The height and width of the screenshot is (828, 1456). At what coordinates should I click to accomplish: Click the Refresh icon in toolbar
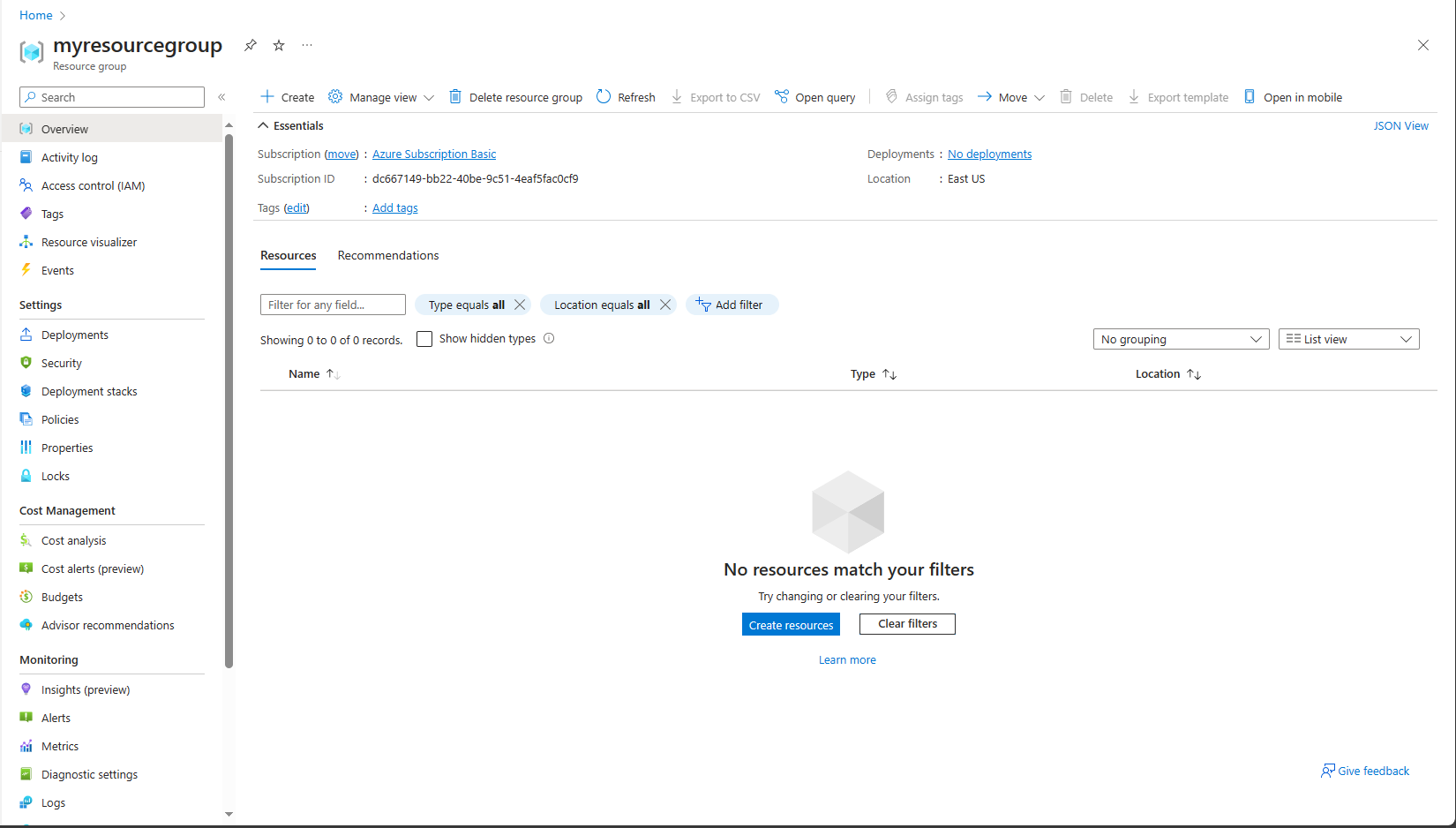[604, 97]
